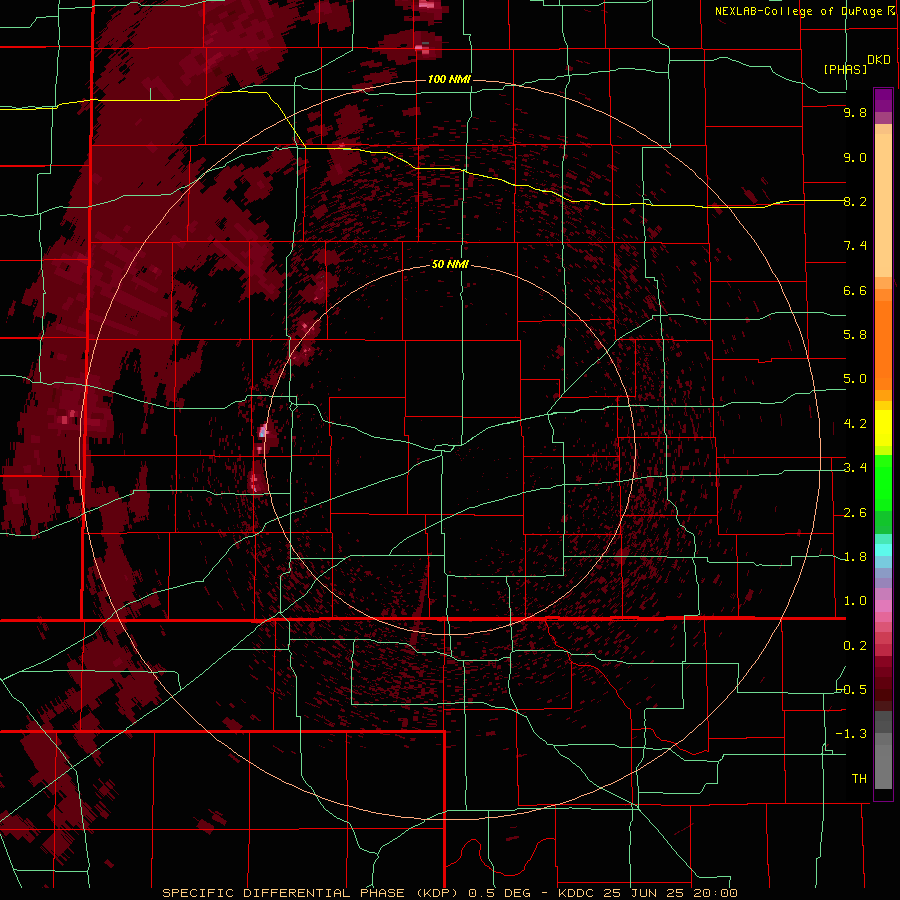Click the "100 NMI" range ring label

[449, 79]
